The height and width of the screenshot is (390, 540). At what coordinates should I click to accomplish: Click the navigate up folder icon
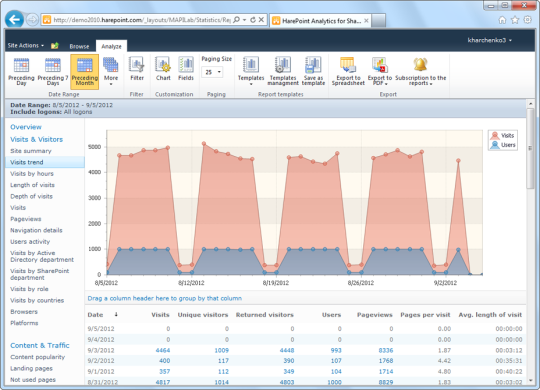55,45
